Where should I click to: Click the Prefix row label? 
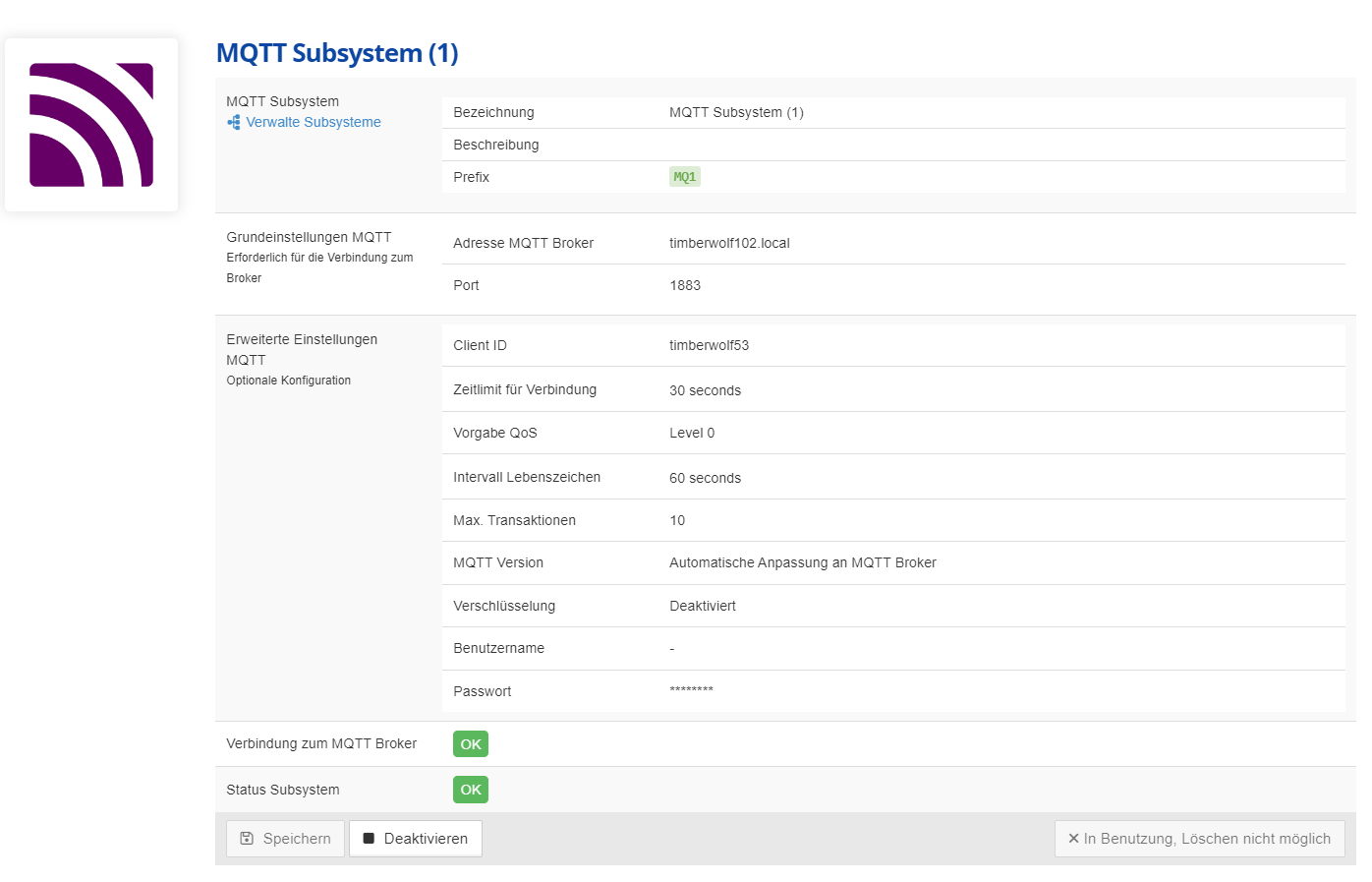pos(471,177)
